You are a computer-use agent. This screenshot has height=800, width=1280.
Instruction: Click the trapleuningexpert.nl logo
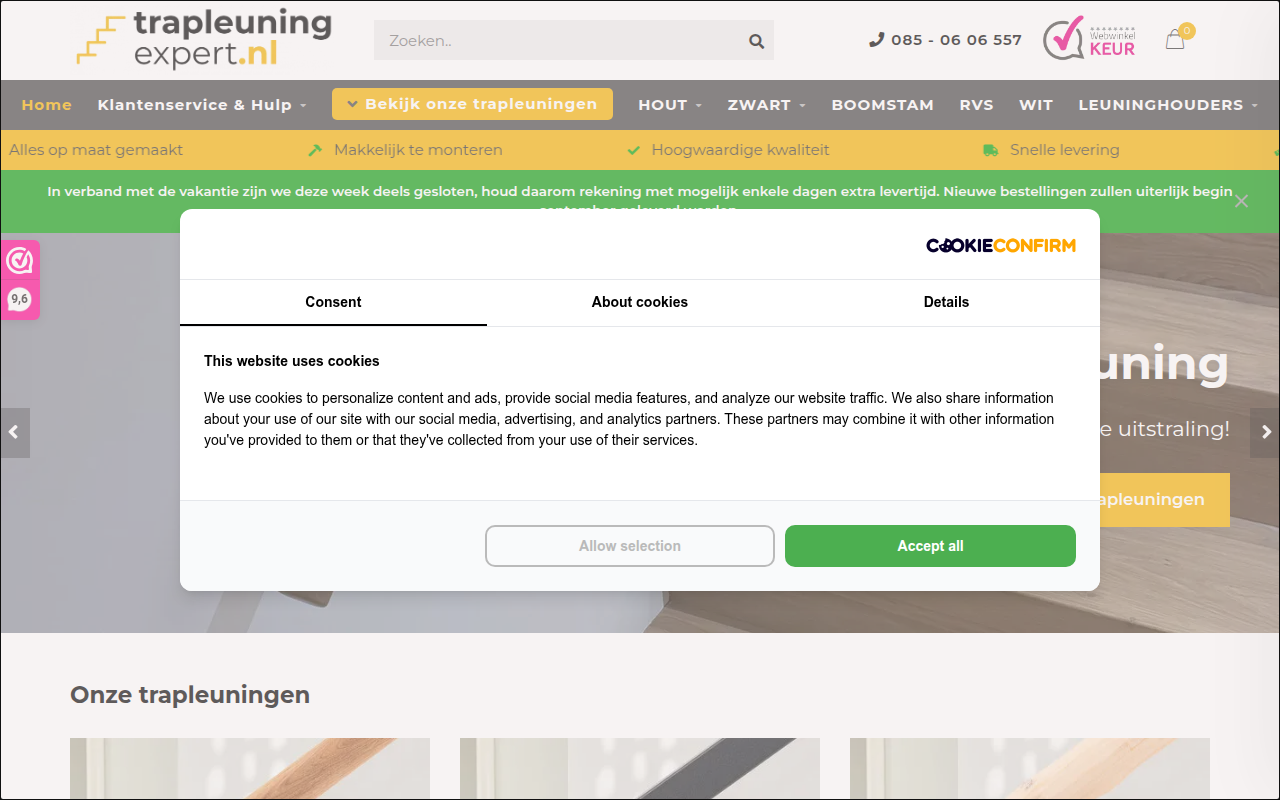(x=204, y=40)
